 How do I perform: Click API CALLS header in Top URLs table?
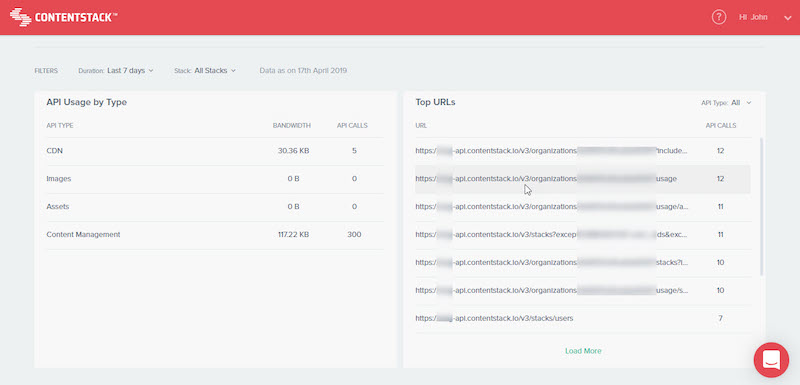tap(721, 125)
